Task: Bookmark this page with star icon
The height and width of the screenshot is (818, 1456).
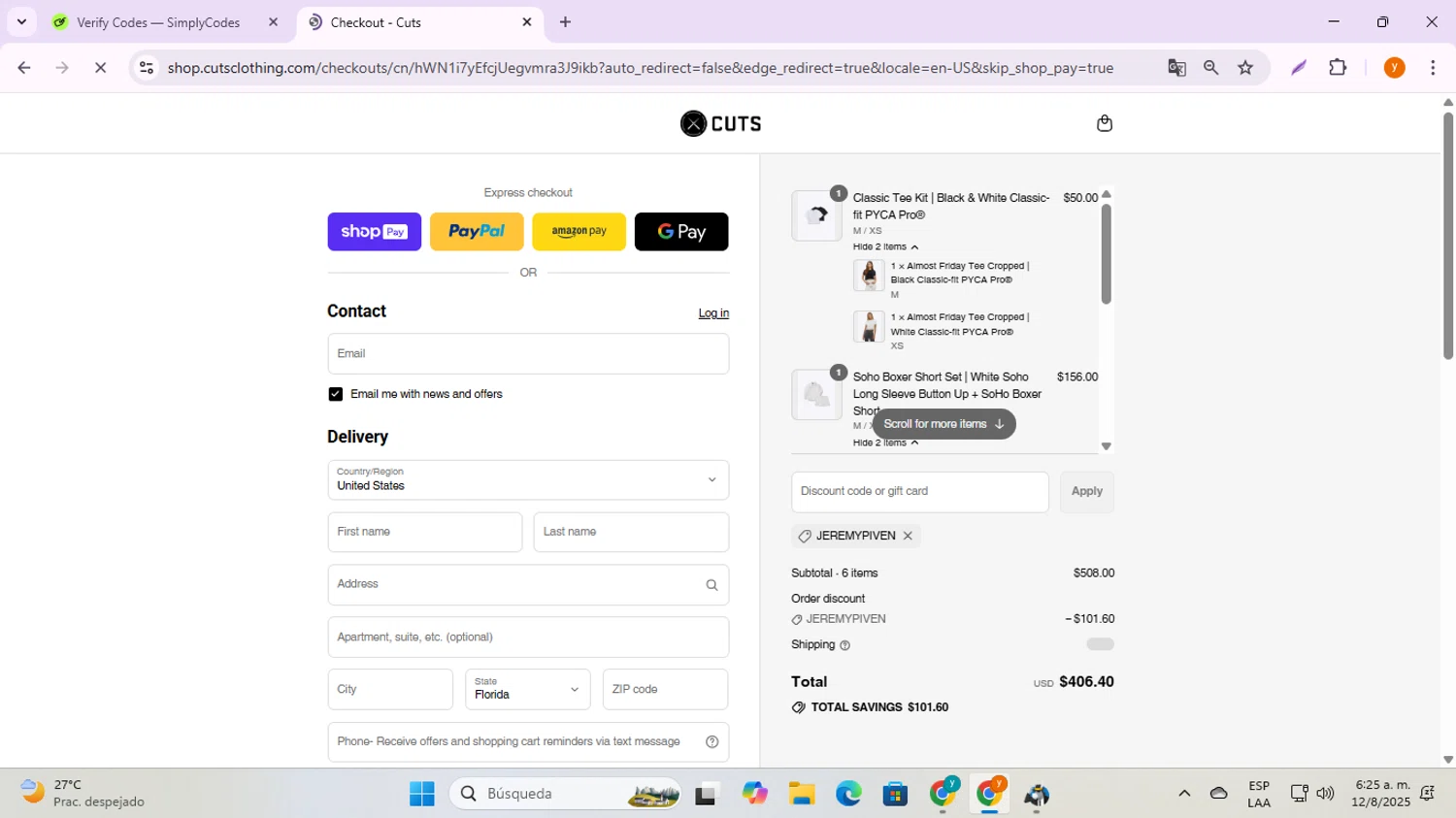Action: [1245, 68]
